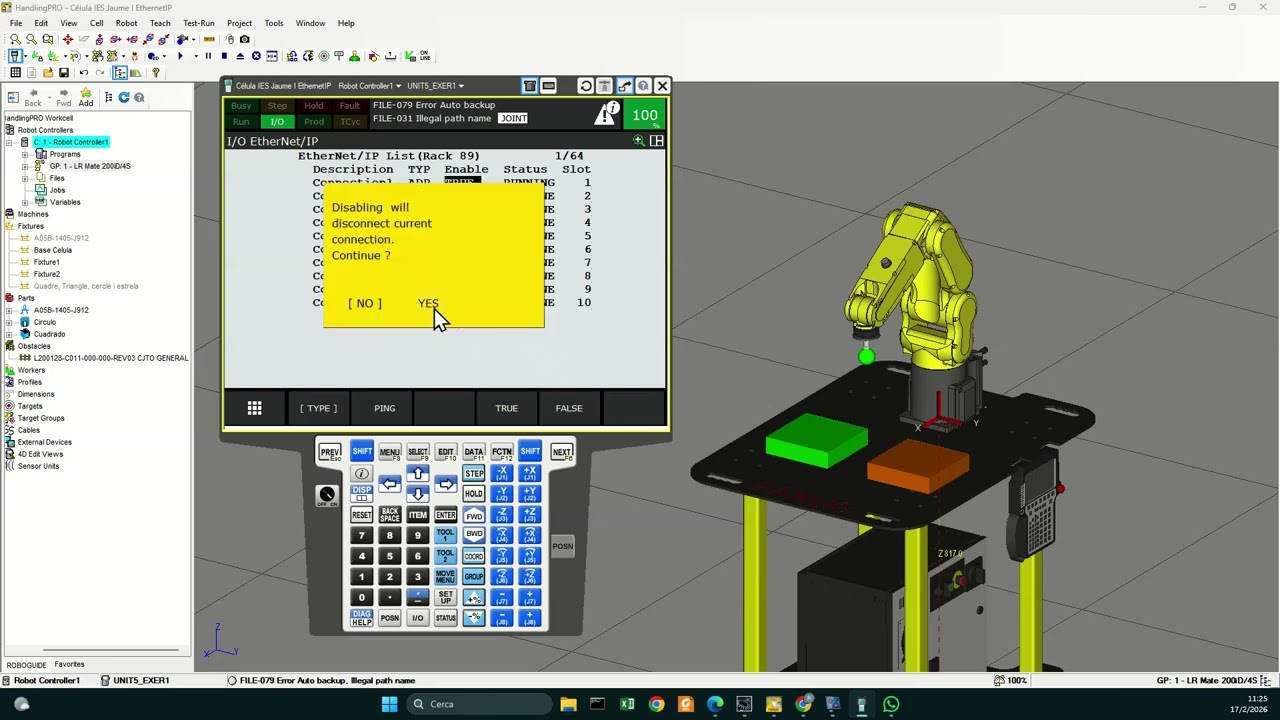Click the info i key on pendant
The width and height of the screenshot is (1280, 720).
click(362, 473)
